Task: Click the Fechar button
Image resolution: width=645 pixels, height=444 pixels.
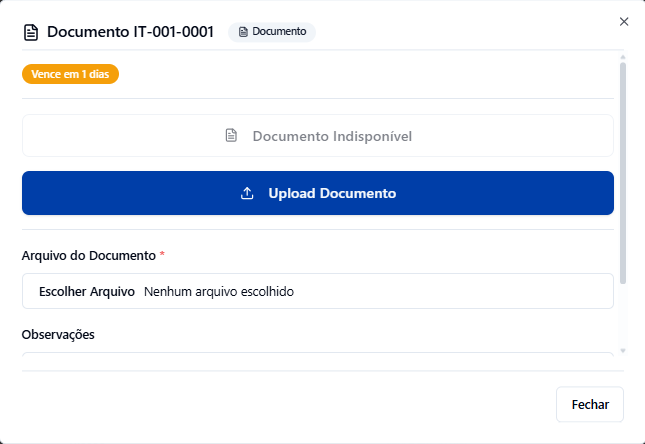Action: pyautogui.click(x=590, y=405)
